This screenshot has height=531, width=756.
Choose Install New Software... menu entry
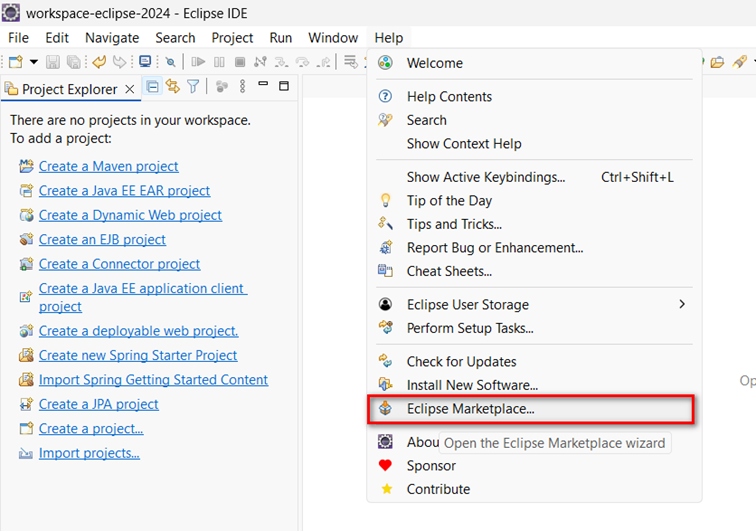(472, 385)
